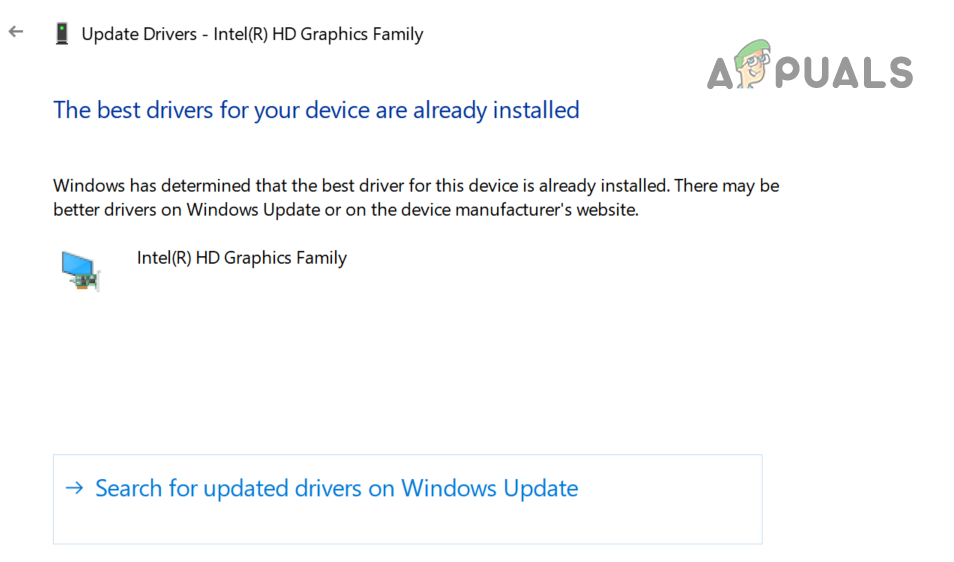Screen dimensions: 954x562
Task: Click the Windows has determined description line
Action: click(x=416, y=186)
